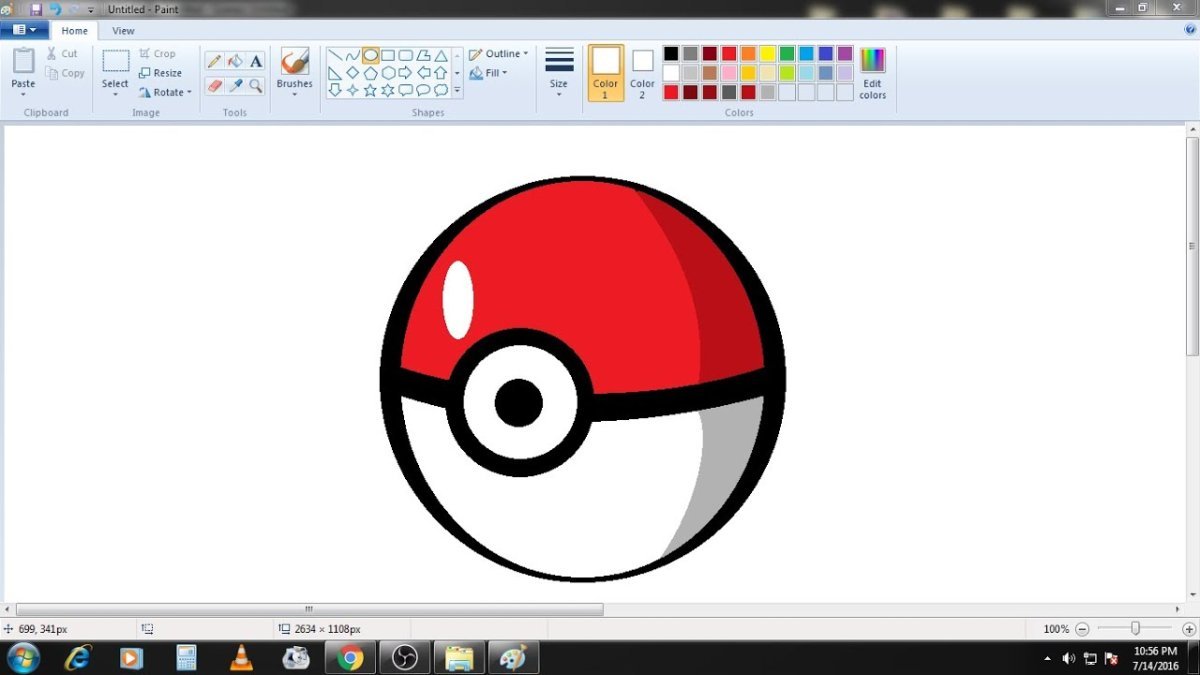Open the Outline dropdown
The height and width of the screenshot is (675, 1200).
(x=499, y=54)
